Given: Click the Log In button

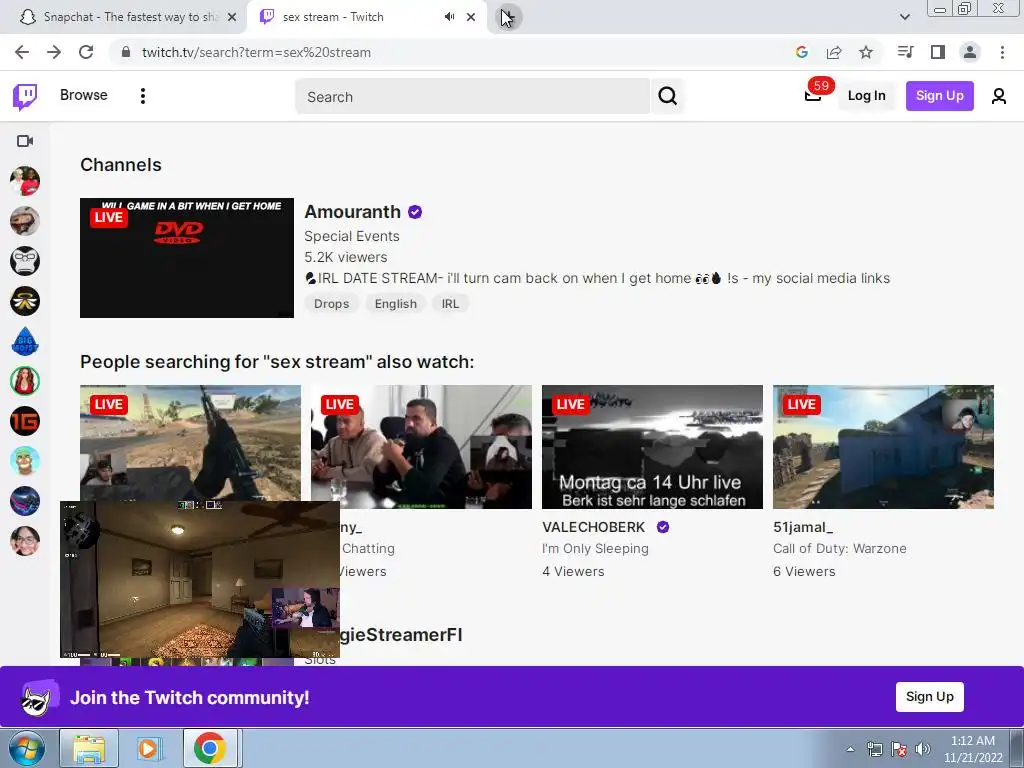Looking at the screenshot, I should coord(866,96).
